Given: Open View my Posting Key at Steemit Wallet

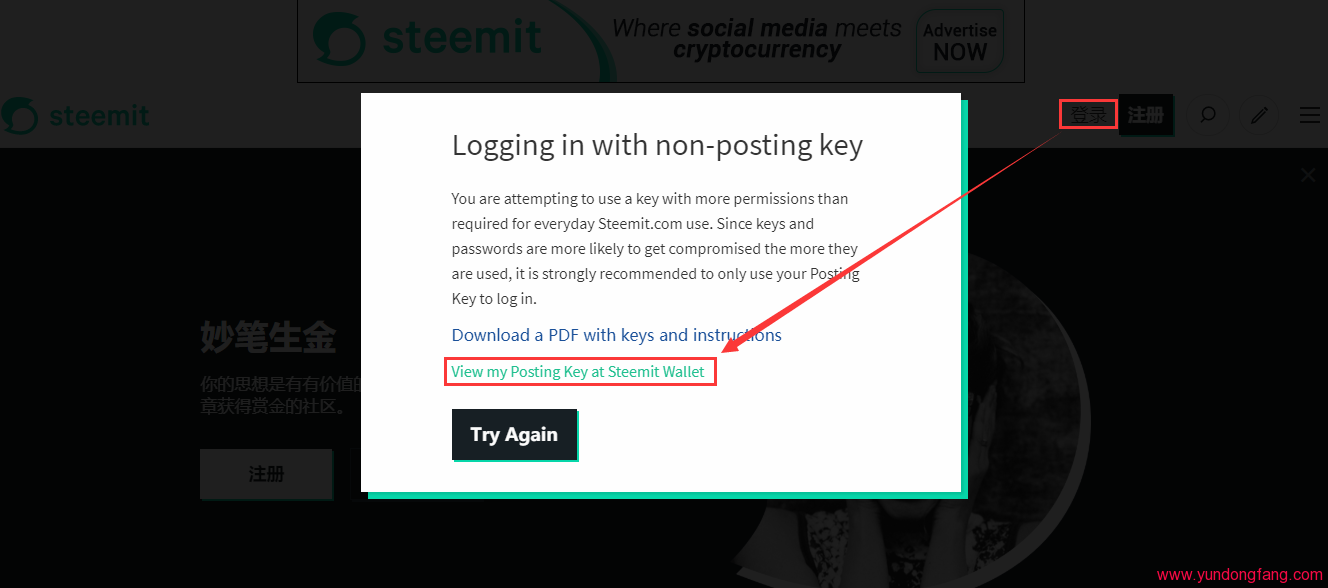Looking at the screenshot, I should point(578,372).
